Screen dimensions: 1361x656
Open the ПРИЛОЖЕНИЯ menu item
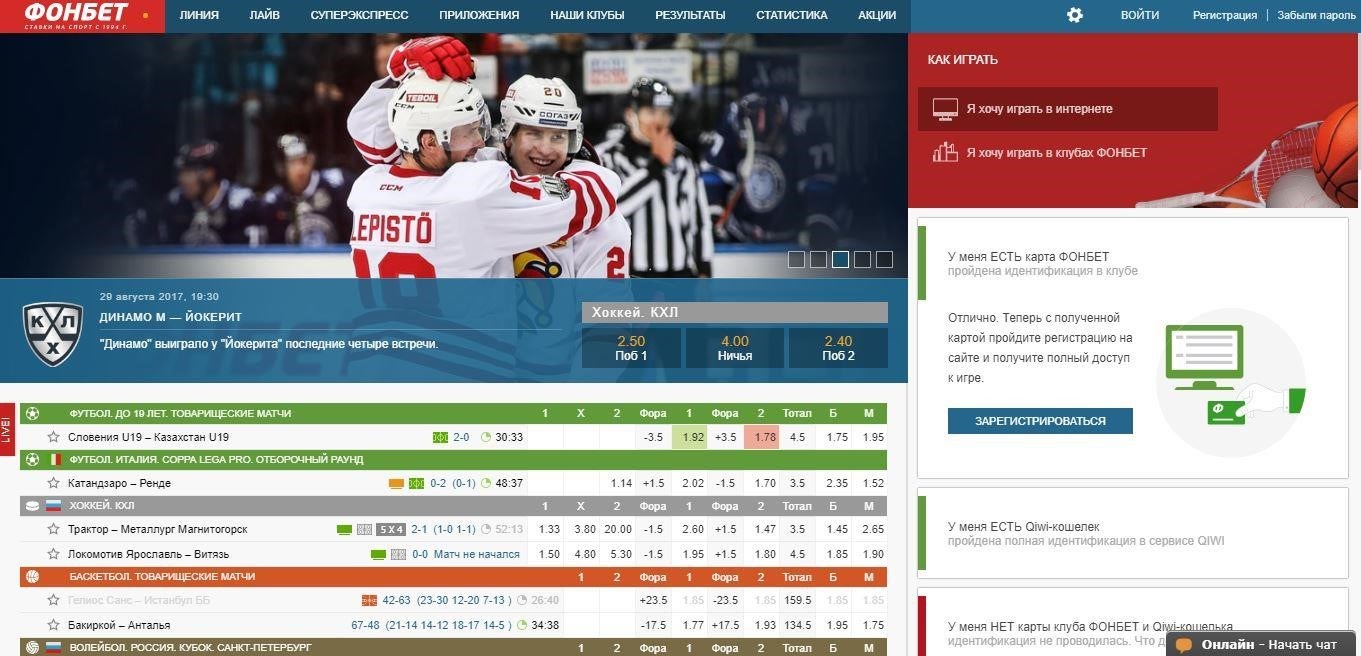[x=479, y=16]
